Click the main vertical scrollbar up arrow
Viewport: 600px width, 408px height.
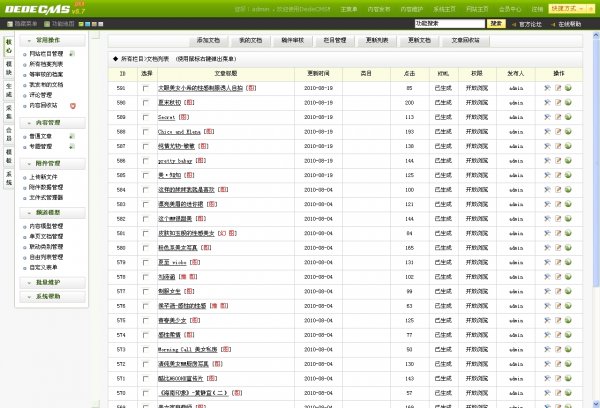pos(596,35)
